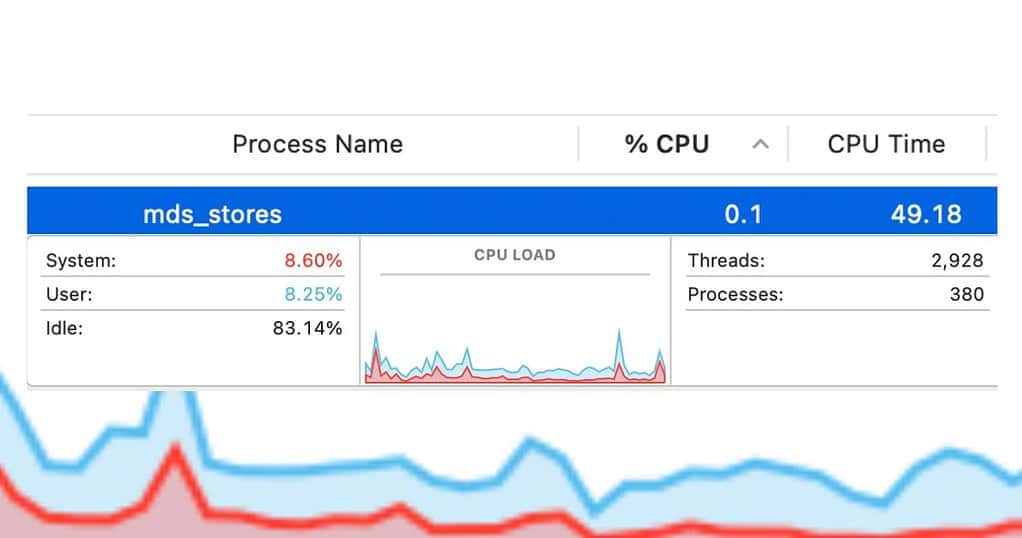Image resolution: width=1022 pixels, height=538 pixels.
Task: Click the CPU LOAD graph title
Action: tap(514, 255)
